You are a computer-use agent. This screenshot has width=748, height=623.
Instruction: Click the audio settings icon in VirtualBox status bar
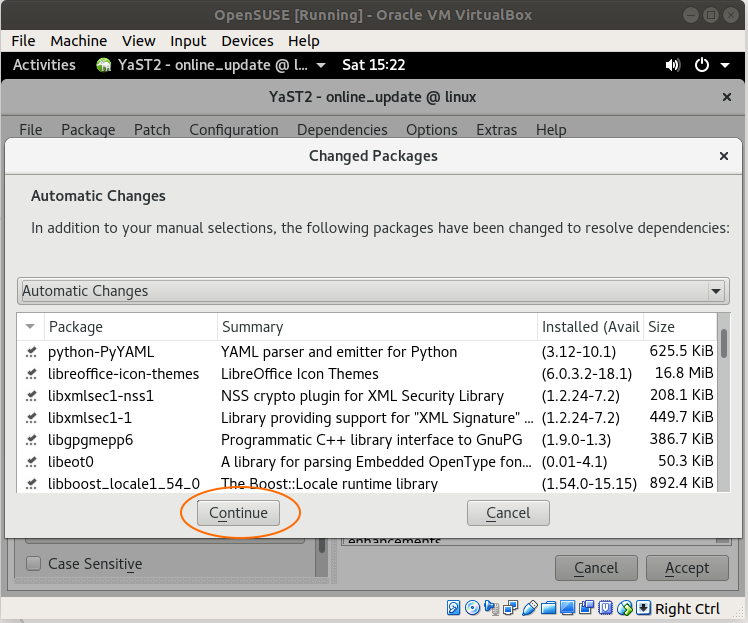[x=491, y=608]
